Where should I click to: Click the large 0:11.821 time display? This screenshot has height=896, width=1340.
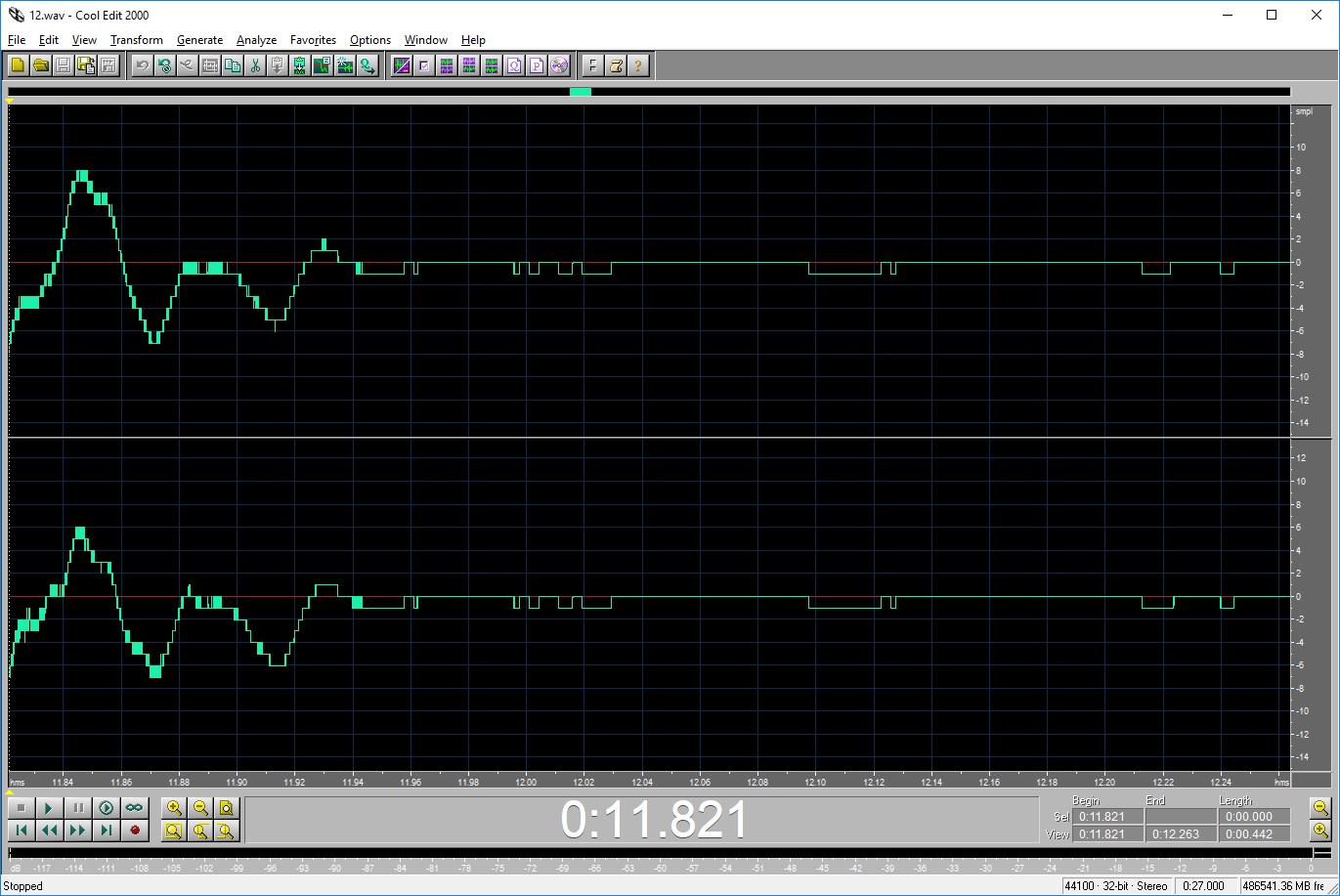pos(654,820)
